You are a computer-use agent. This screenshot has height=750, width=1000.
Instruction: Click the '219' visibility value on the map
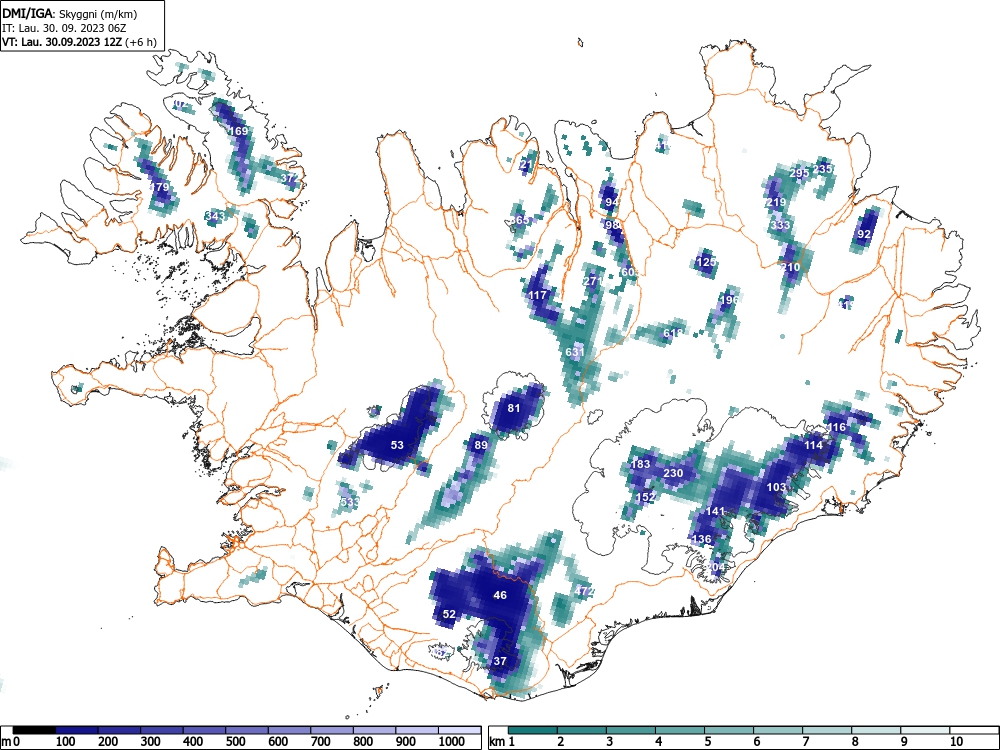776,202
